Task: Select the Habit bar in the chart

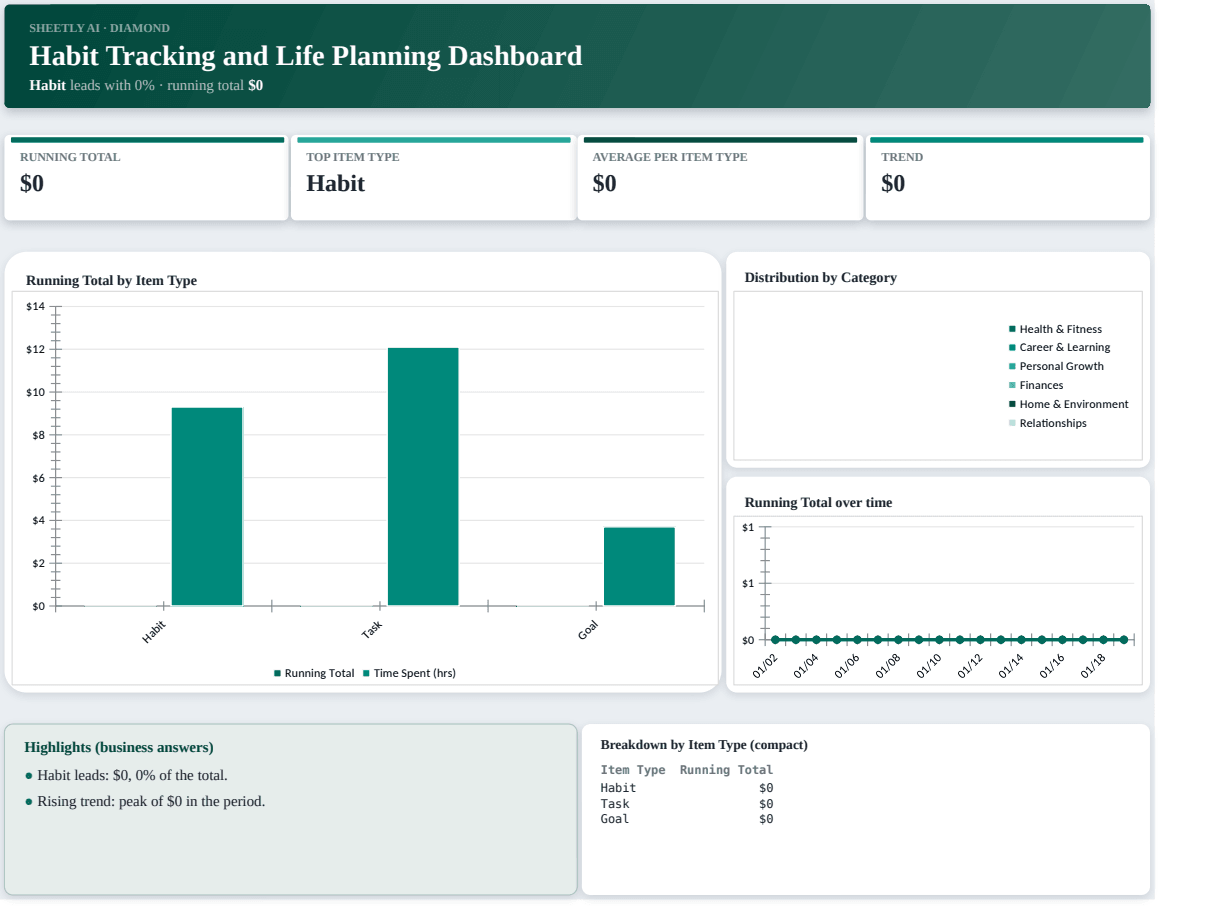Action: [x=207, y=507]
